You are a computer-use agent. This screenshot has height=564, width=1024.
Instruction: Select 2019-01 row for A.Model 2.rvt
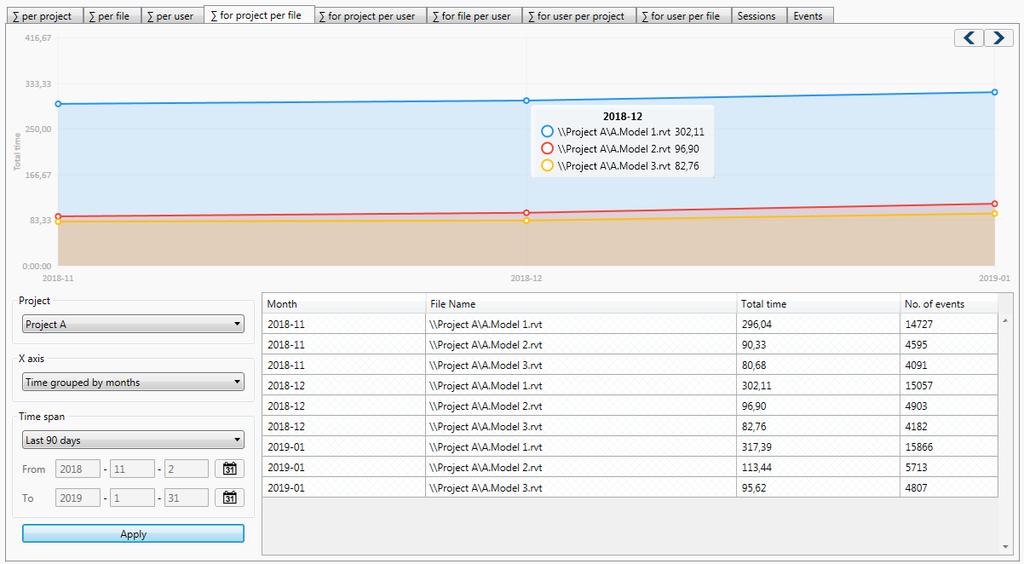click(x=630, y=467)
